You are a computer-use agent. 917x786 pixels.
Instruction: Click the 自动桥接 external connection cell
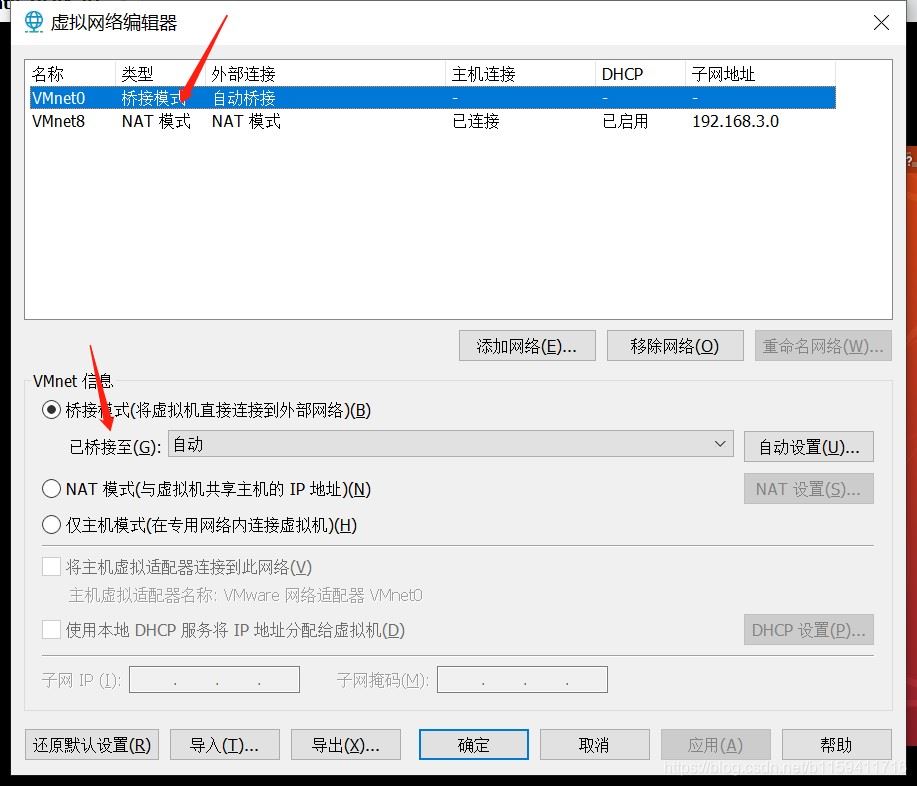(243, 98)
